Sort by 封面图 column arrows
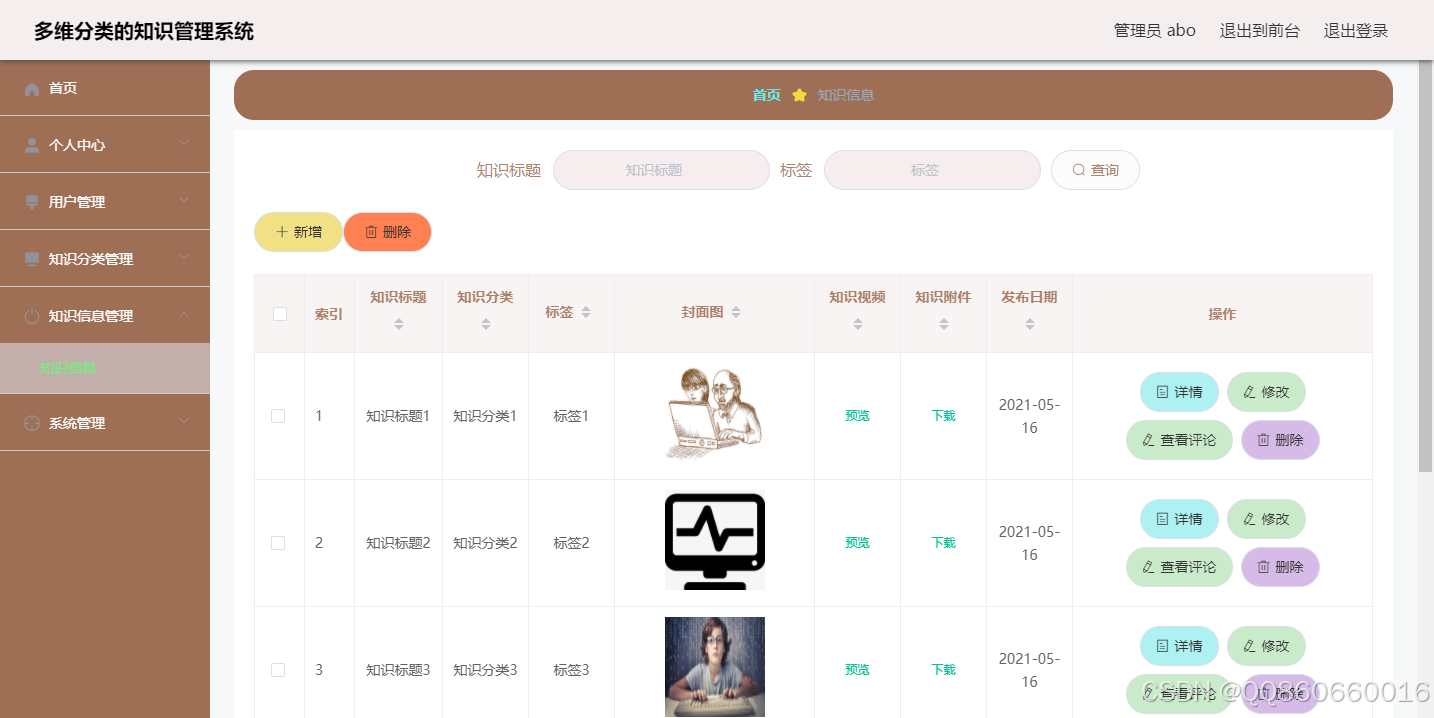The height and width of the screenshot is (718, 1434). (736, 313)
